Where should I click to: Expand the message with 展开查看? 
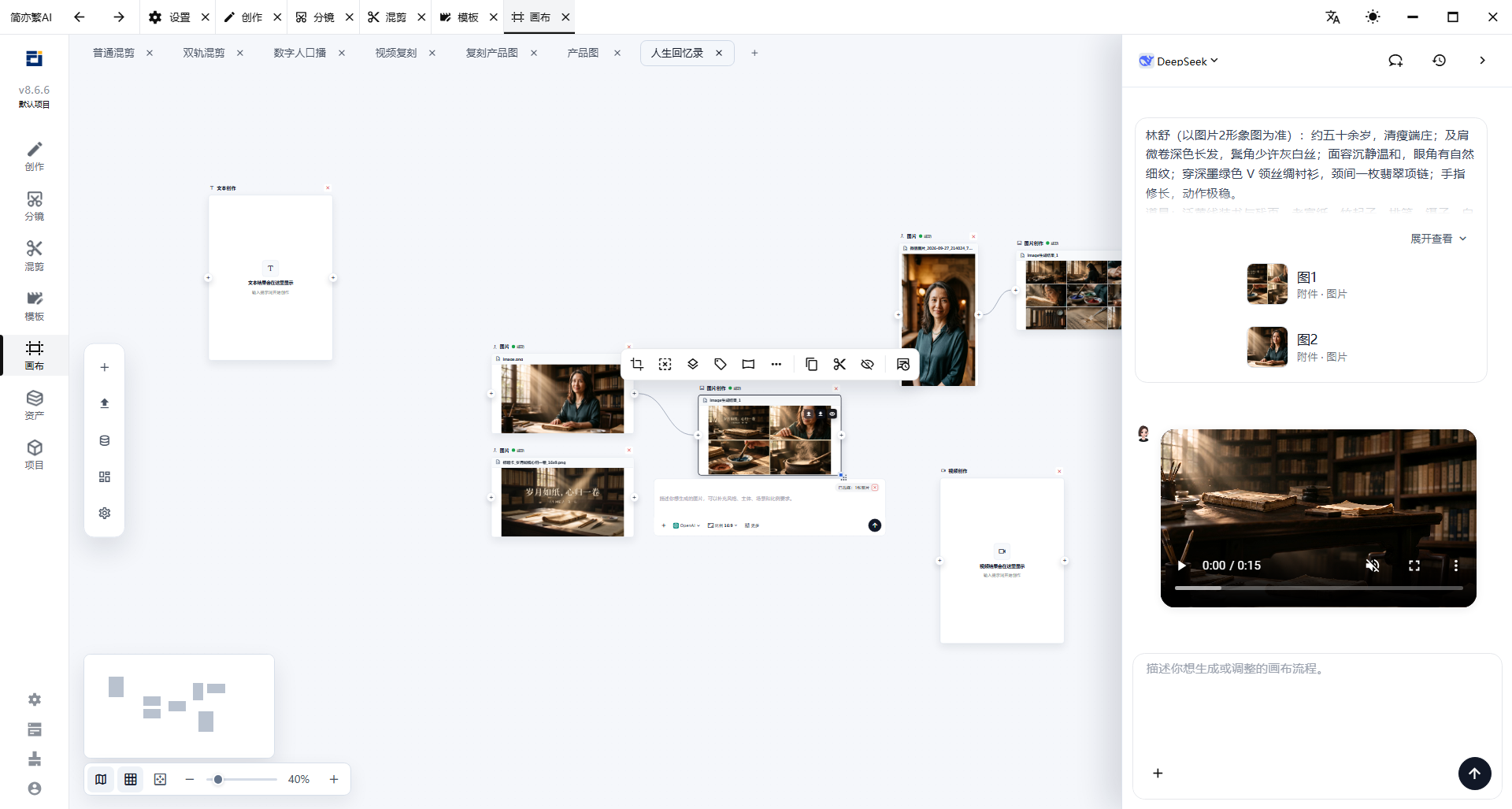1438,239
